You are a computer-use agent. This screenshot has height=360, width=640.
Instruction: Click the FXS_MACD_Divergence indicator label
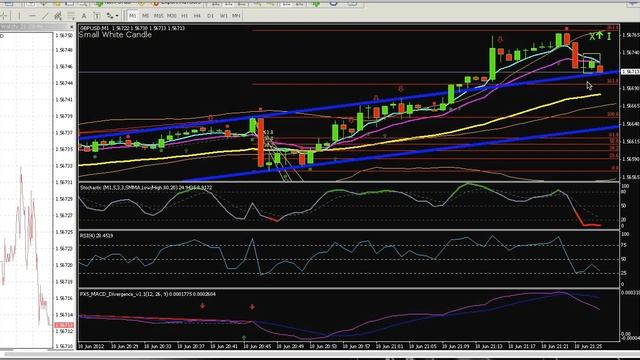[147, 294]
